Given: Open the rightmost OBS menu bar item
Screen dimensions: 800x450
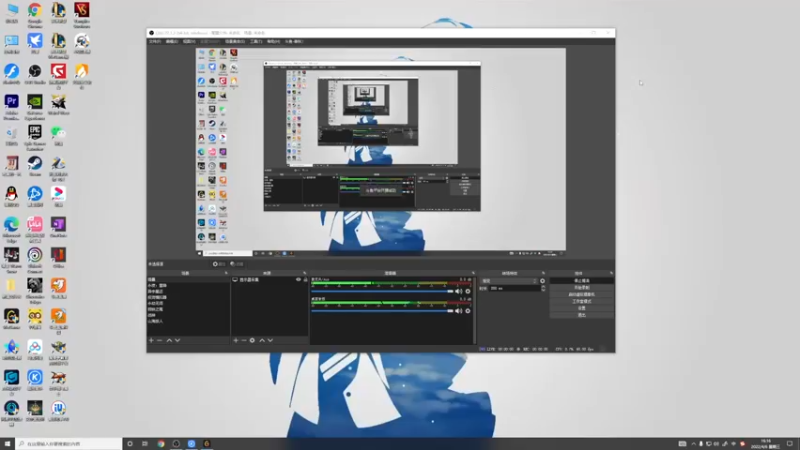Looking at the screenshot, I should pyautogui.click(x=294, y=41).
